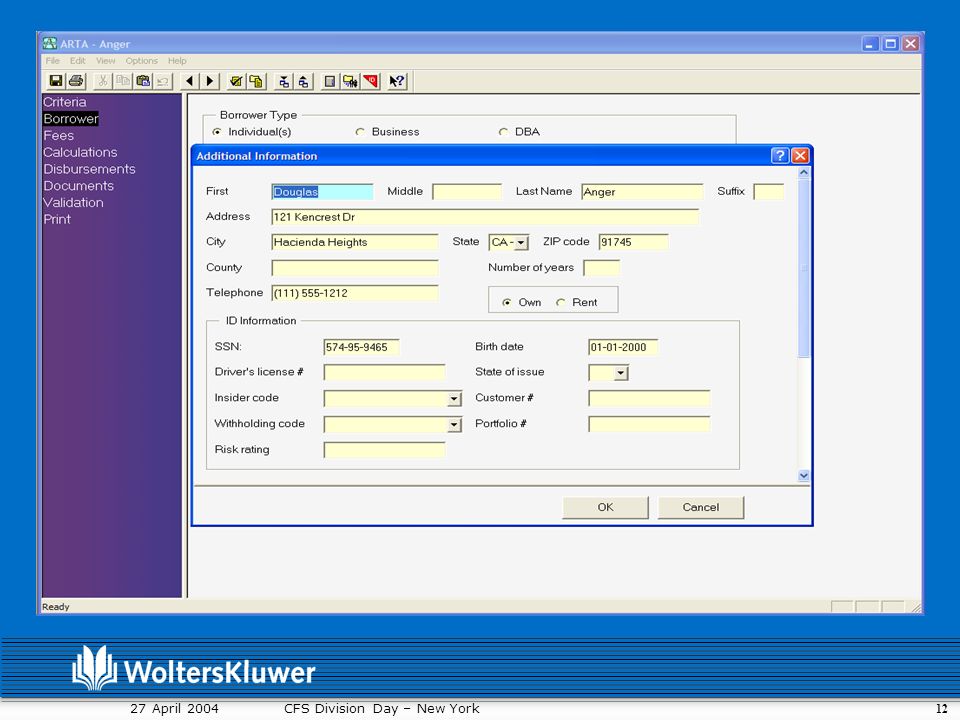This screenshot has height=720, width=960.
Task: Click the ARTA application title icon
Action: pos(50,43)
